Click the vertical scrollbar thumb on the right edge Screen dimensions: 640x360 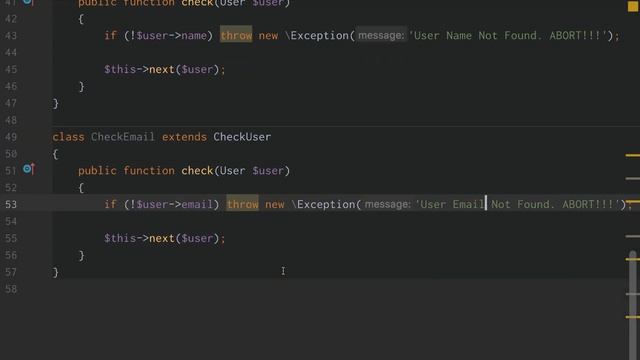point(633,305)
